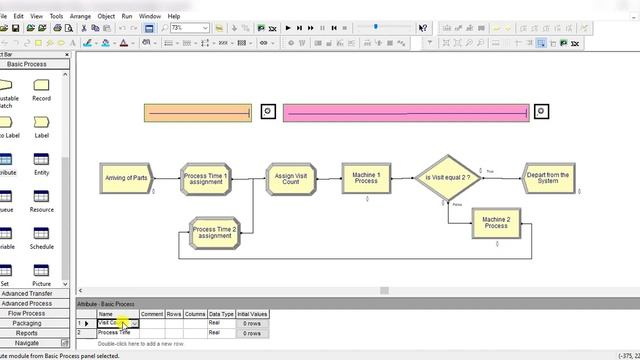The height and width of the screenshot is (360, 640).
Task: Select the Record module icon
Action: 41,85
